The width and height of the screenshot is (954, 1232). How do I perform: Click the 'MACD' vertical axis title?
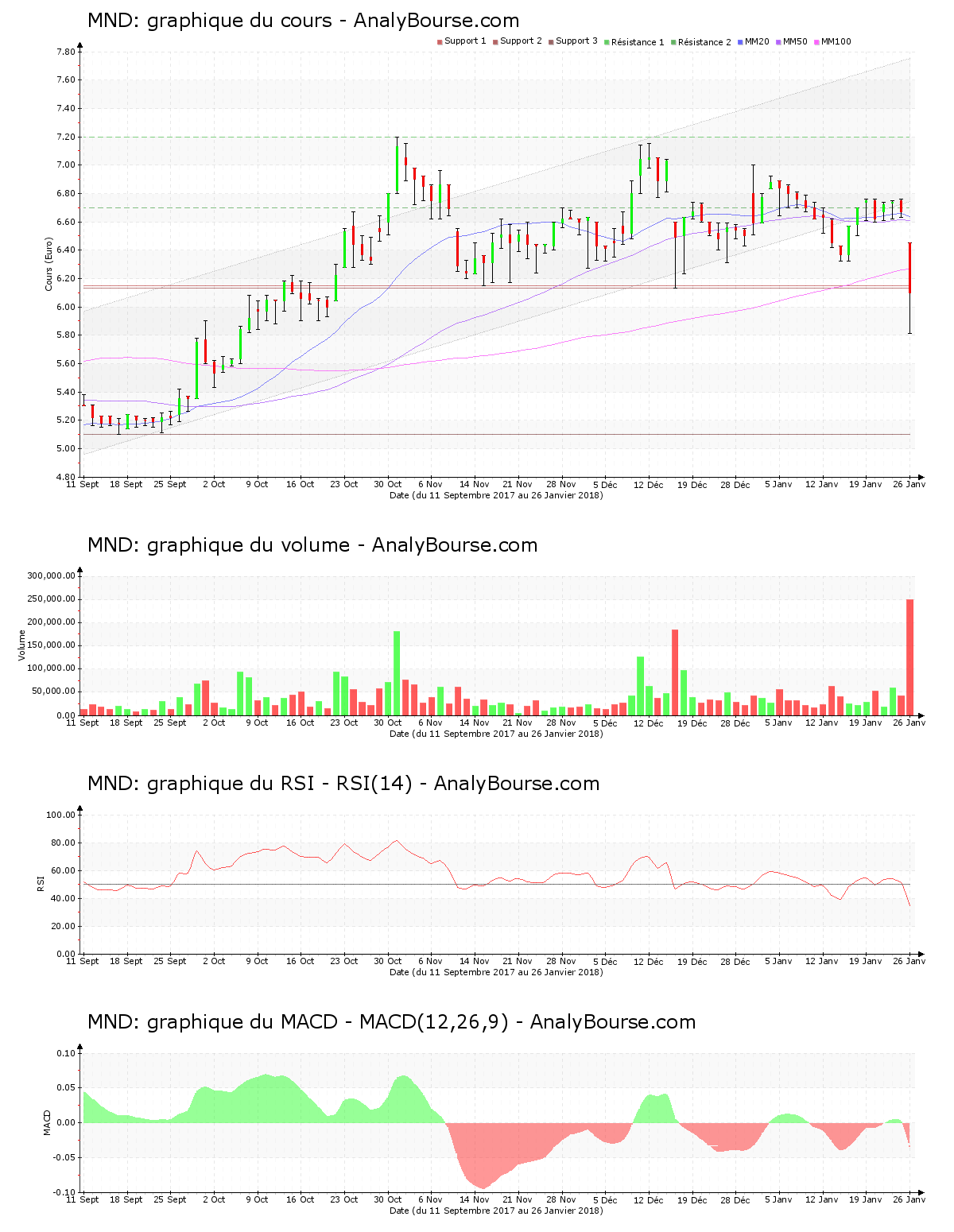(x=47, y=1122)
